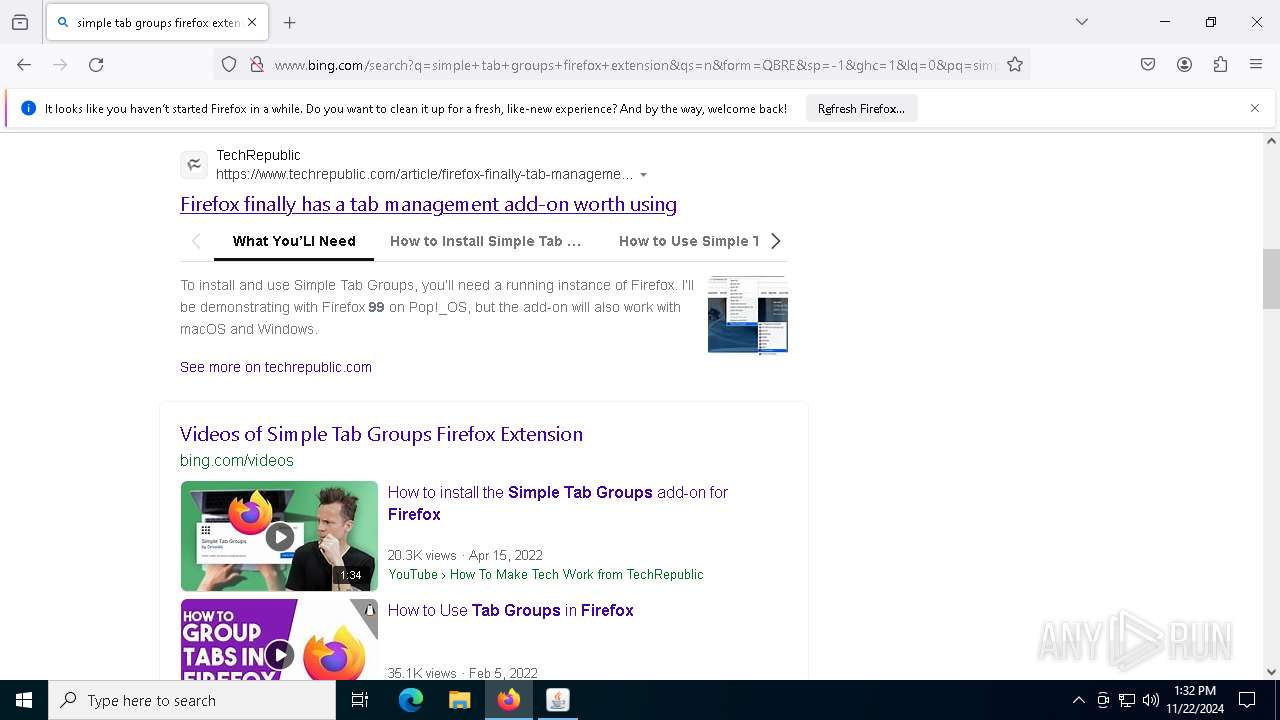Screen dimensions: 1280x720
Task: Open the Java app taskbar icon
Action: coord(558,700)
